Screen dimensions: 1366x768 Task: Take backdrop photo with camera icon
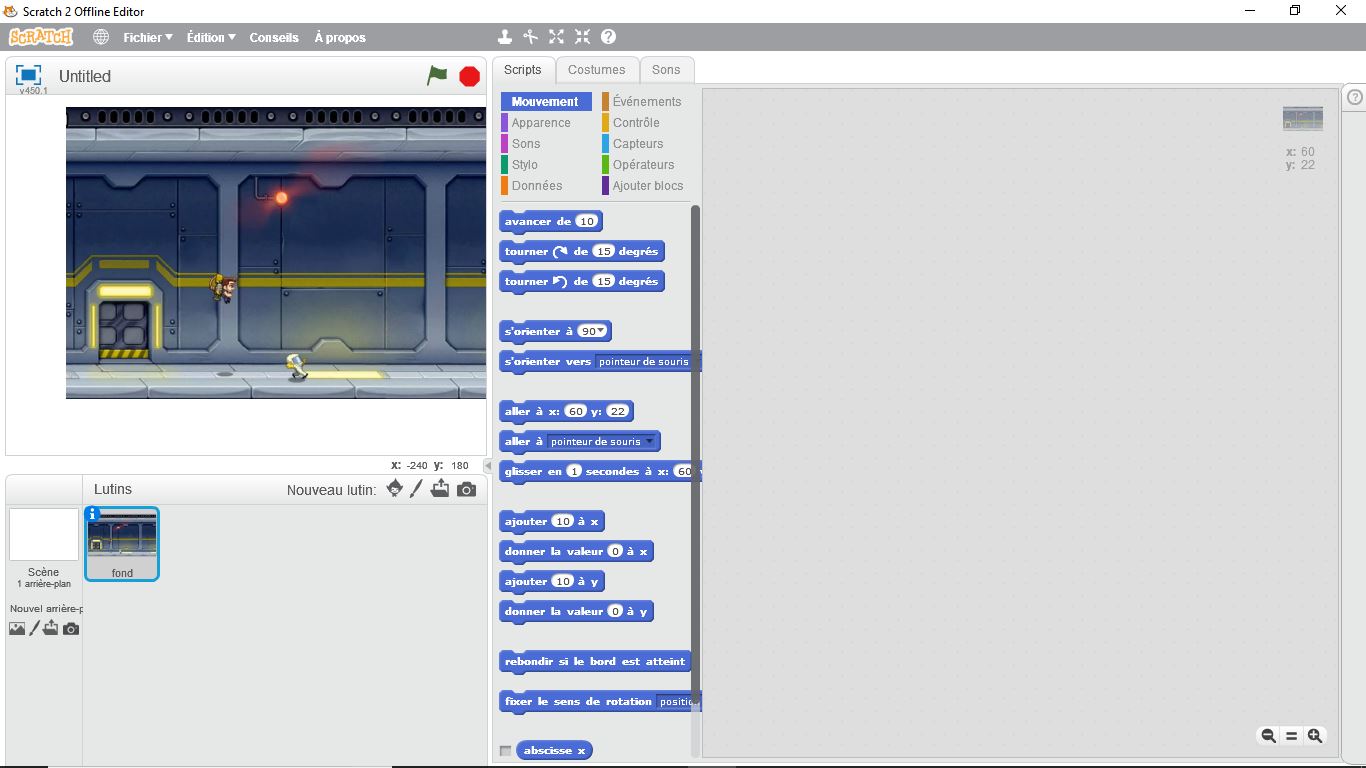[71, 629]
